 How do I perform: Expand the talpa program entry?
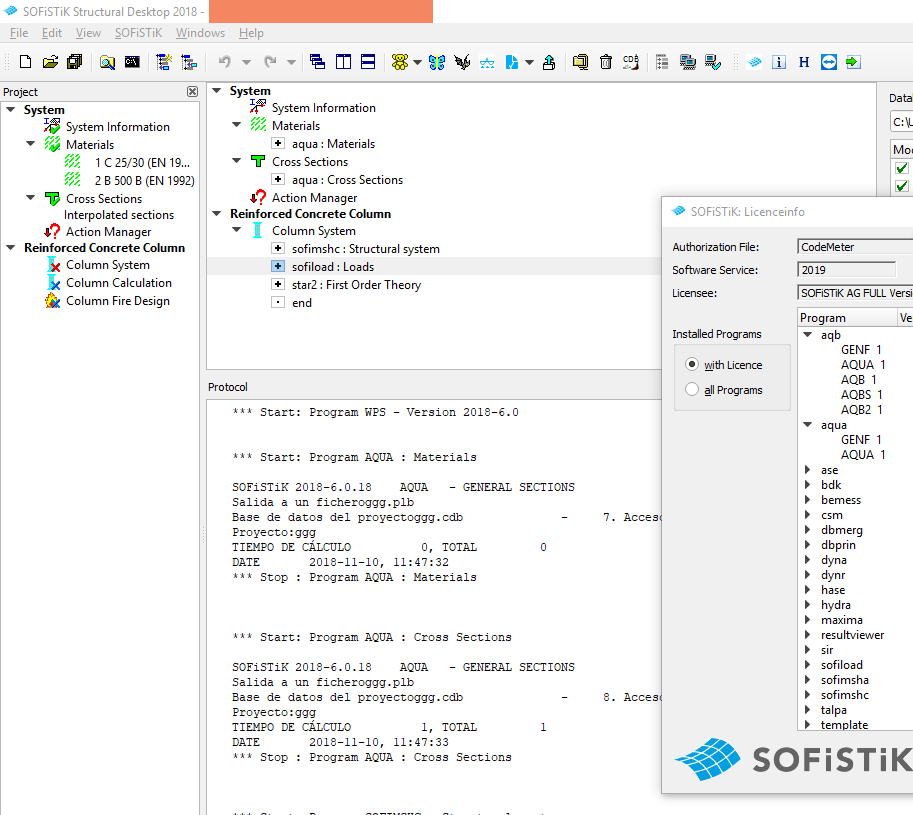(x=808, y=709)
